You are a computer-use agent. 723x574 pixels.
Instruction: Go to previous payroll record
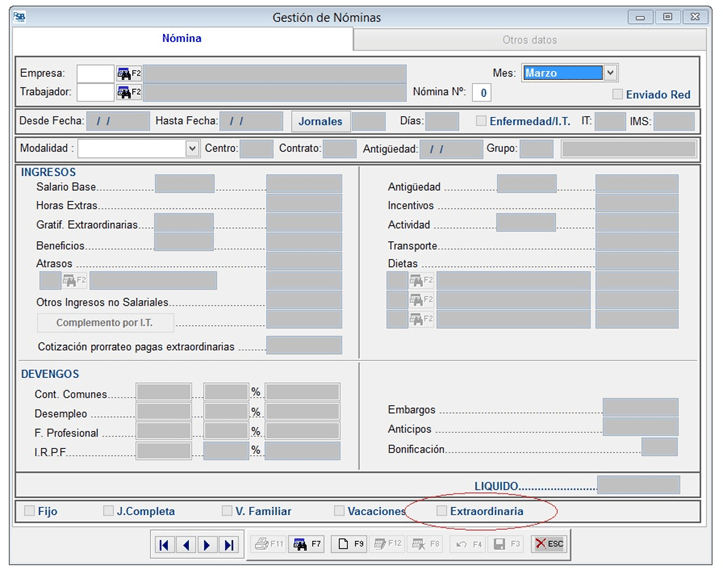click(186, 545)
